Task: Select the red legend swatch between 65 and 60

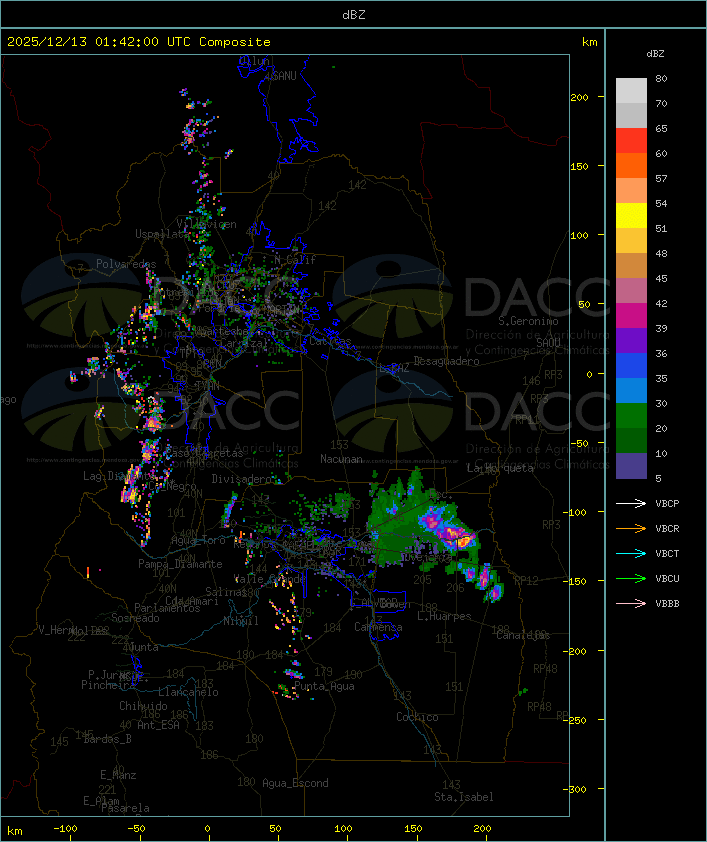Action: [631, 141]
